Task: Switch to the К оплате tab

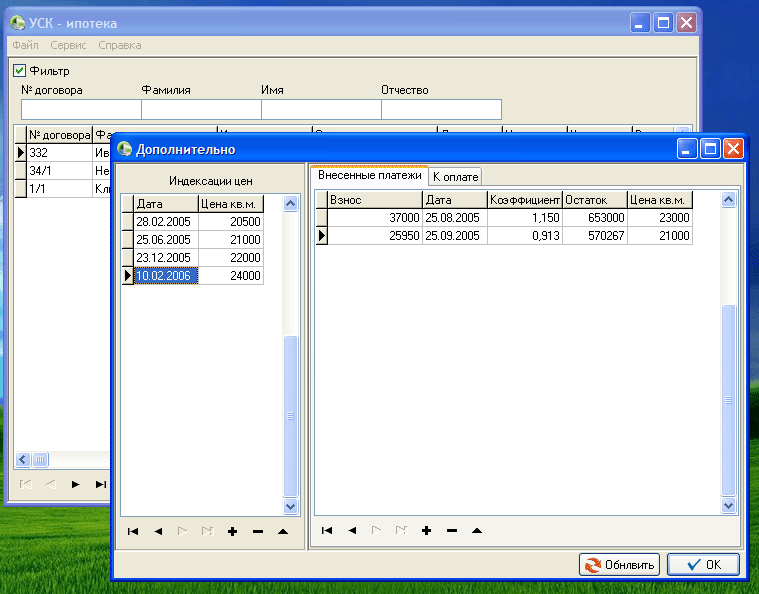Action: point(456,176)
